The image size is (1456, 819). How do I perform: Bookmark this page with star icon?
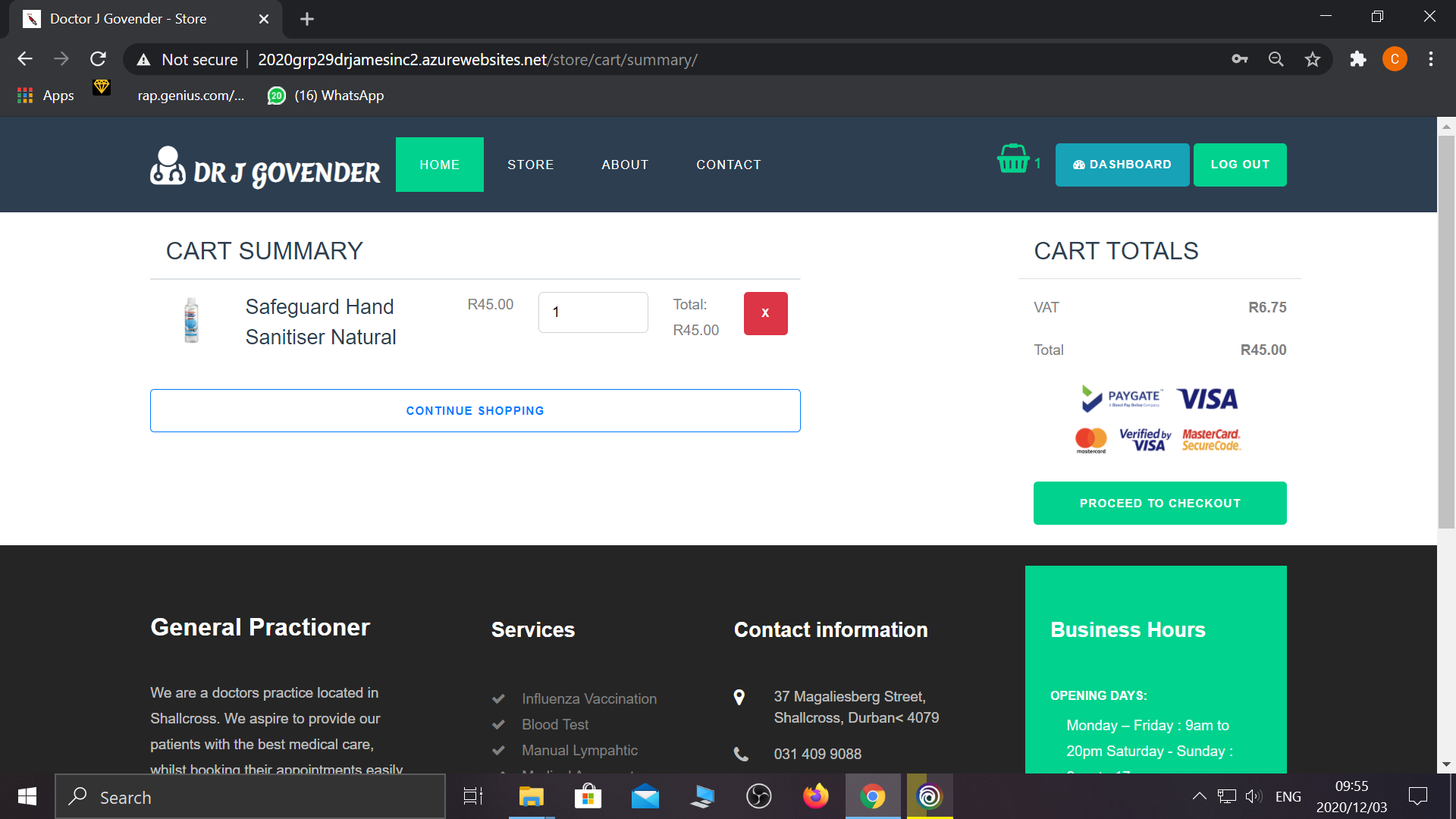click(x=1313, y=59)
